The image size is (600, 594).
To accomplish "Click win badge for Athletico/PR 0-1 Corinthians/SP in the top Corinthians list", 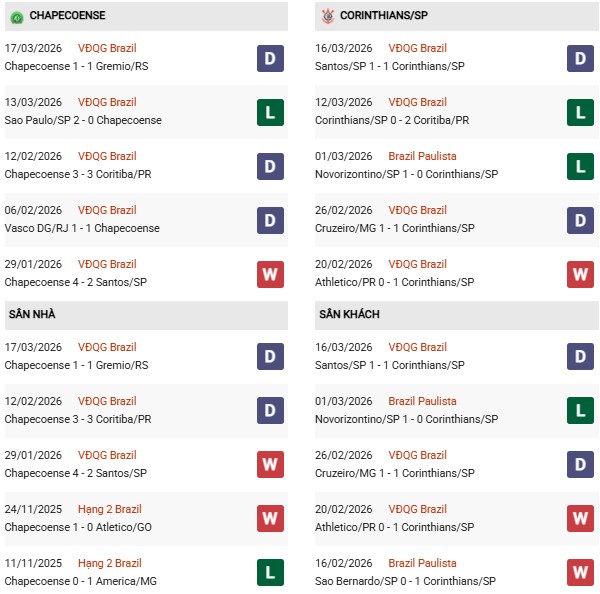I will point(580,274).
